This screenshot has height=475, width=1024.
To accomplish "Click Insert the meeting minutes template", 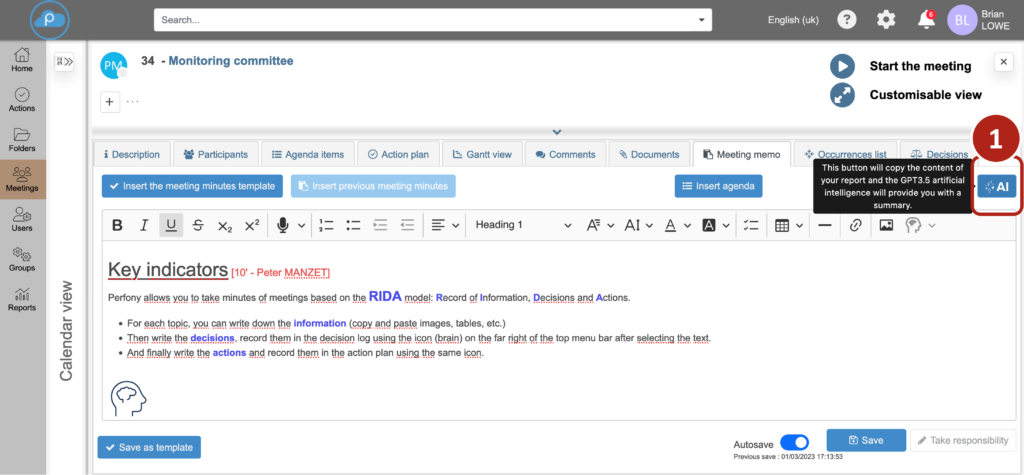I will (192, 186).
